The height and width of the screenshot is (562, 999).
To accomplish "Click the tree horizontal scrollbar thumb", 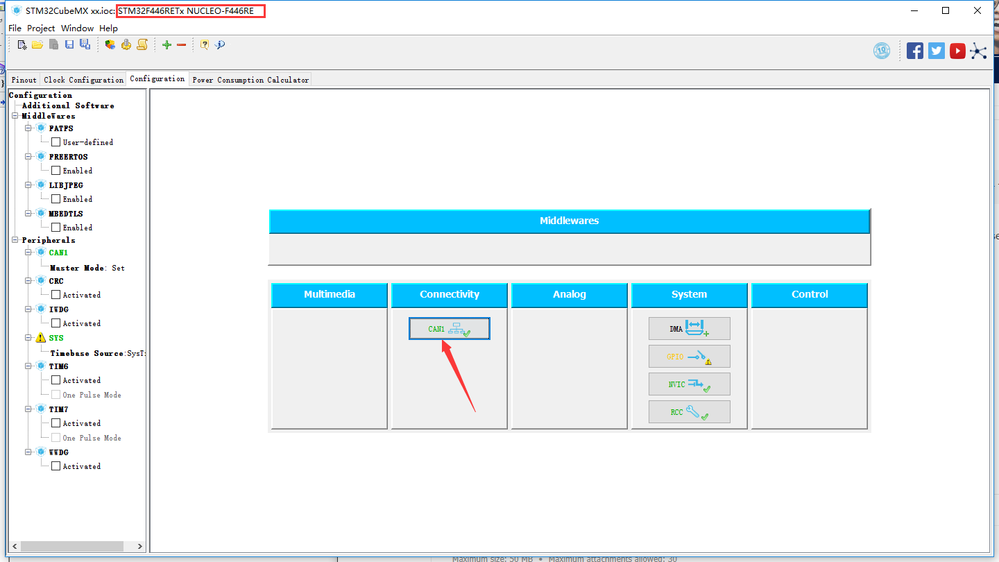I will [x=72, y=546].
